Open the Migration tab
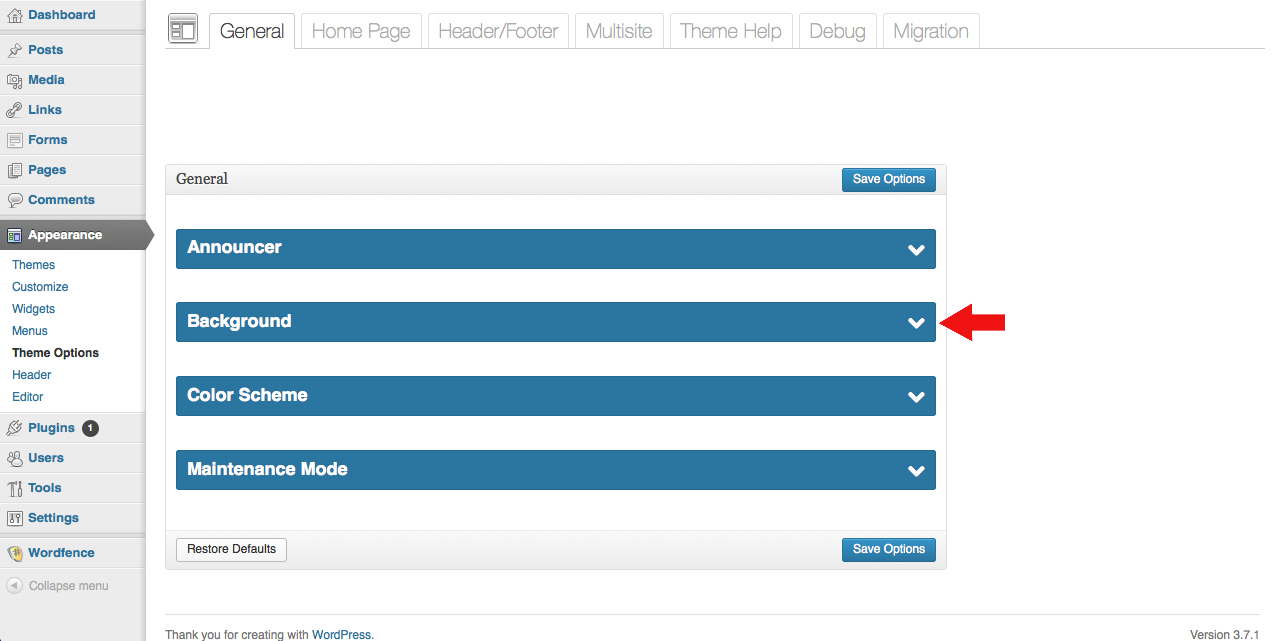1277x641 pixels. 930,31
